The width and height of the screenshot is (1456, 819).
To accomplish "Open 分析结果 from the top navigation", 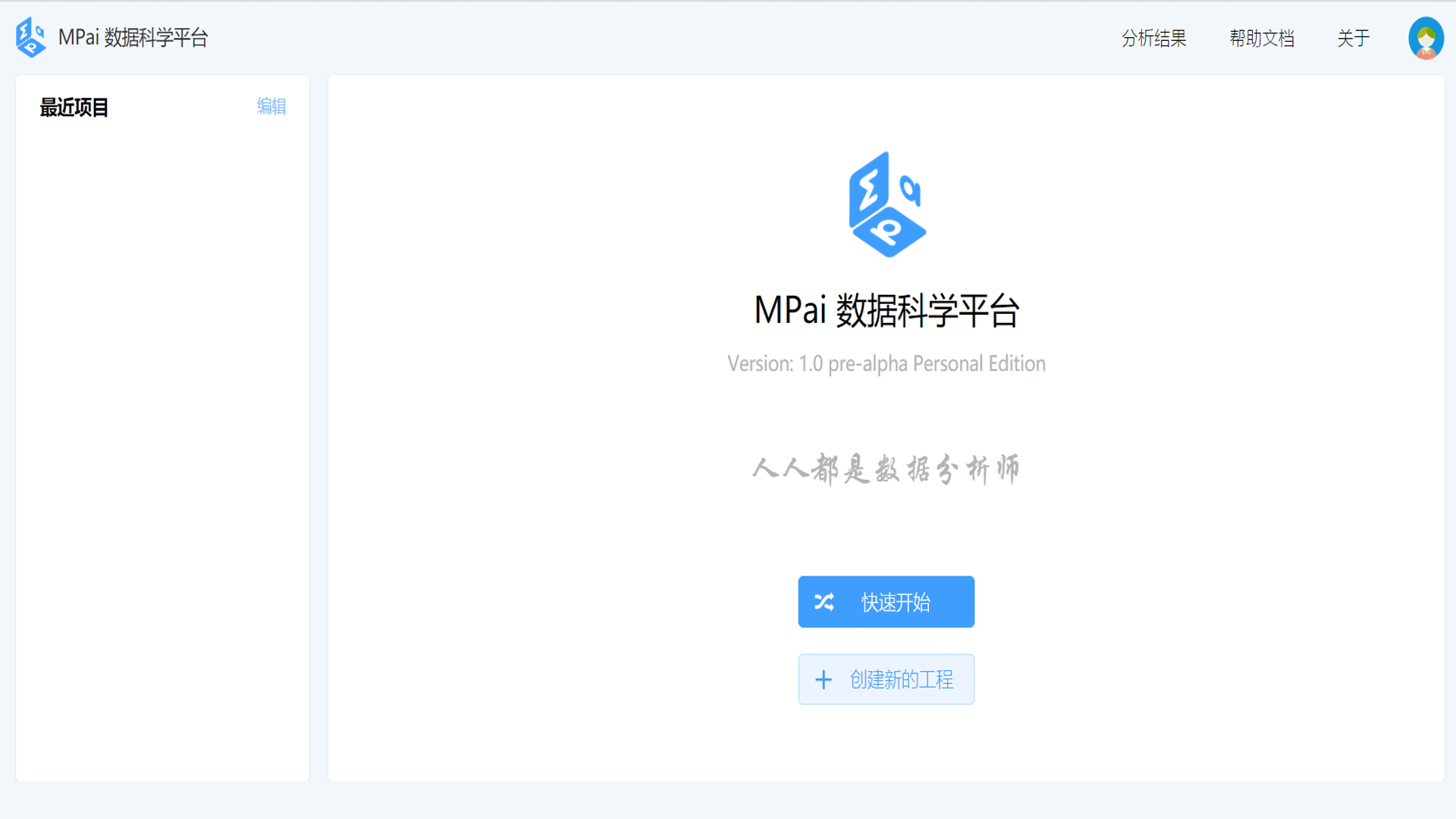I will tap(1153, 38).
